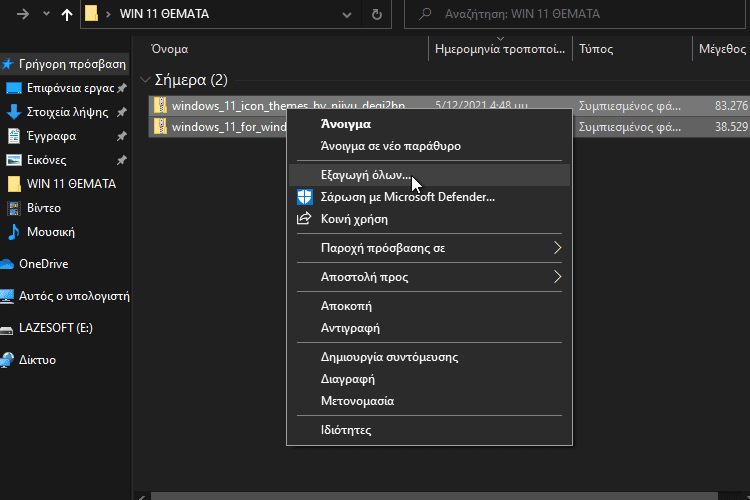Image resolution: width=750 pixels, height=500 pixels.
Task: Click pin icon beside Επιφάνεια εργασίας
Action: (x=122, y=88)
